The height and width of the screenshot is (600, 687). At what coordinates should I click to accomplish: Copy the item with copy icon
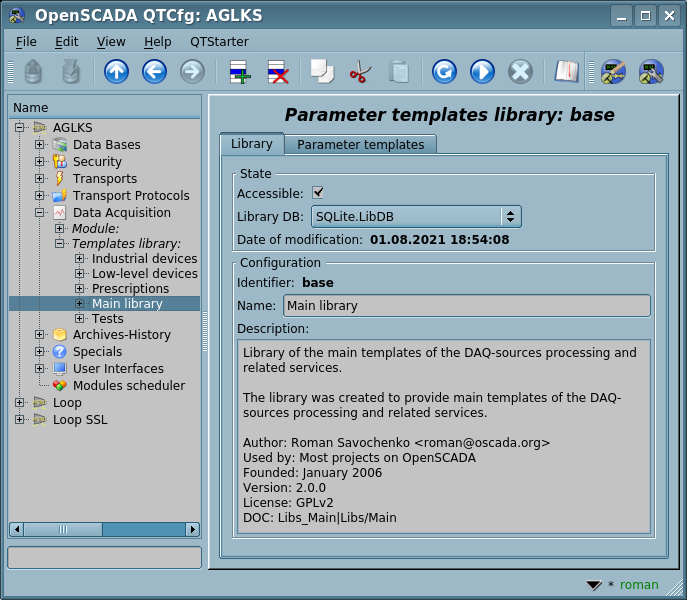pos(322,71)
